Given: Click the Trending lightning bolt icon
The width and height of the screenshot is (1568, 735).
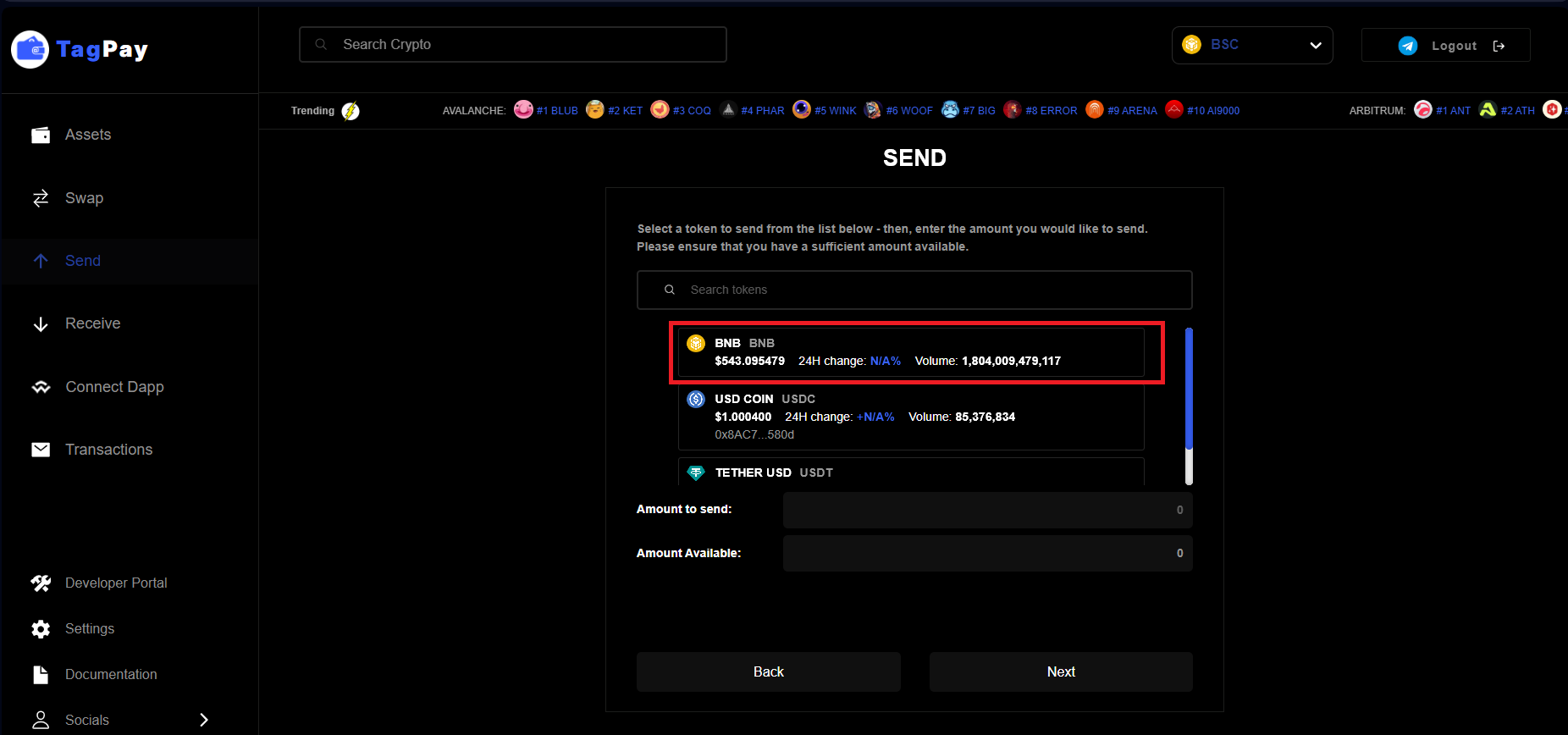Looking at the screenshot, I should (x=351, y=111).
